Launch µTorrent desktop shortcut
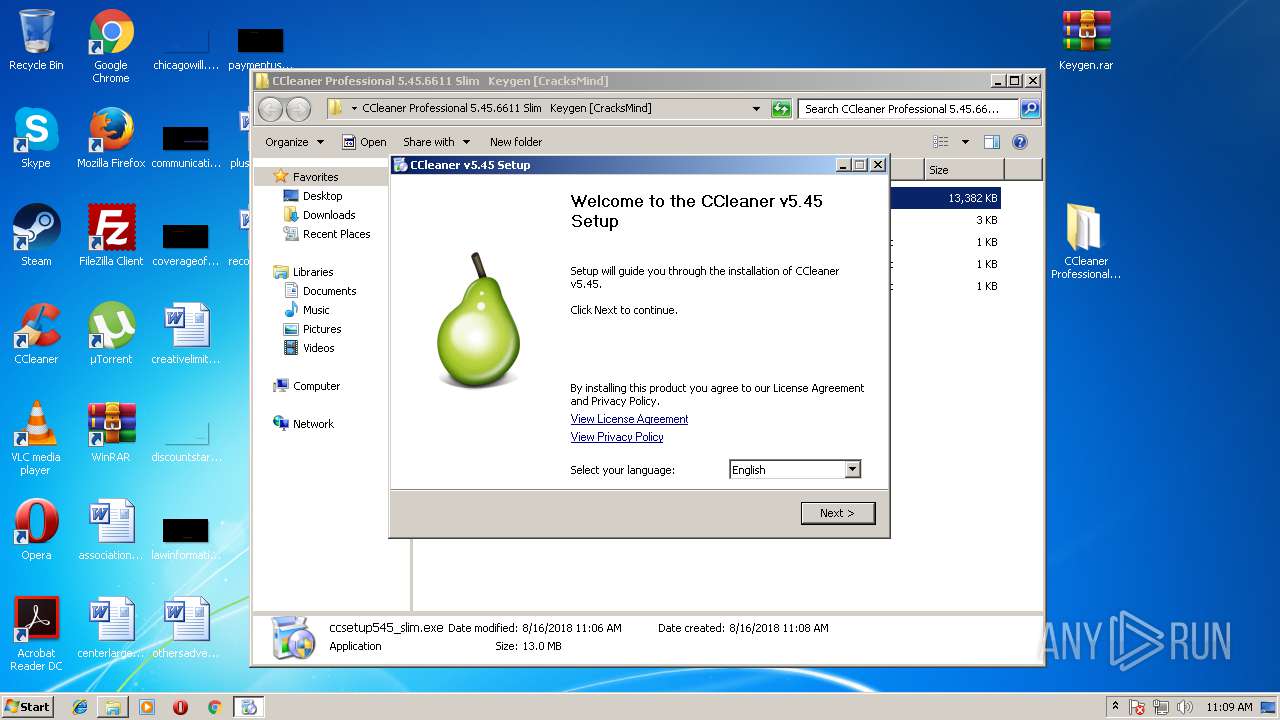The height and width of the screenshot is (720, 1280). 111,334
